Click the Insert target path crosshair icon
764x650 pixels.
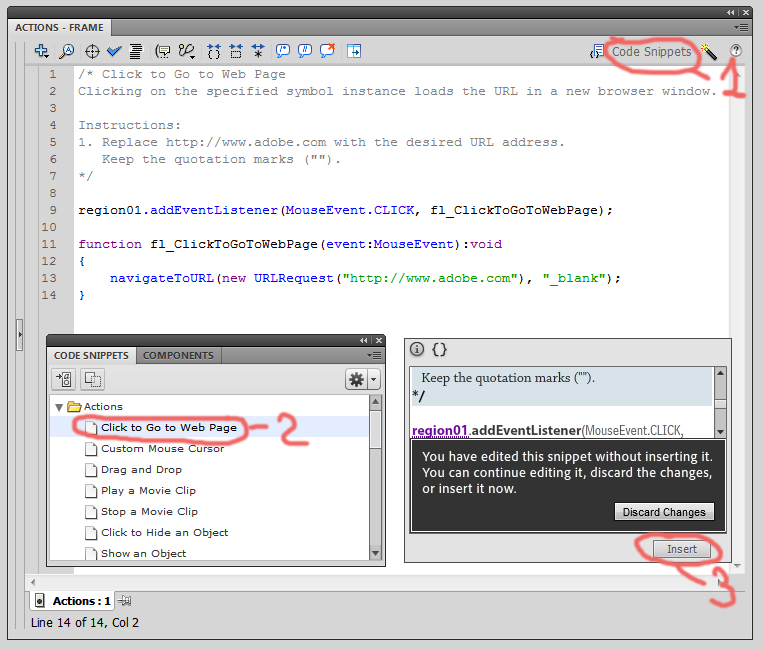pyautogui.click(x=92, y=51)
